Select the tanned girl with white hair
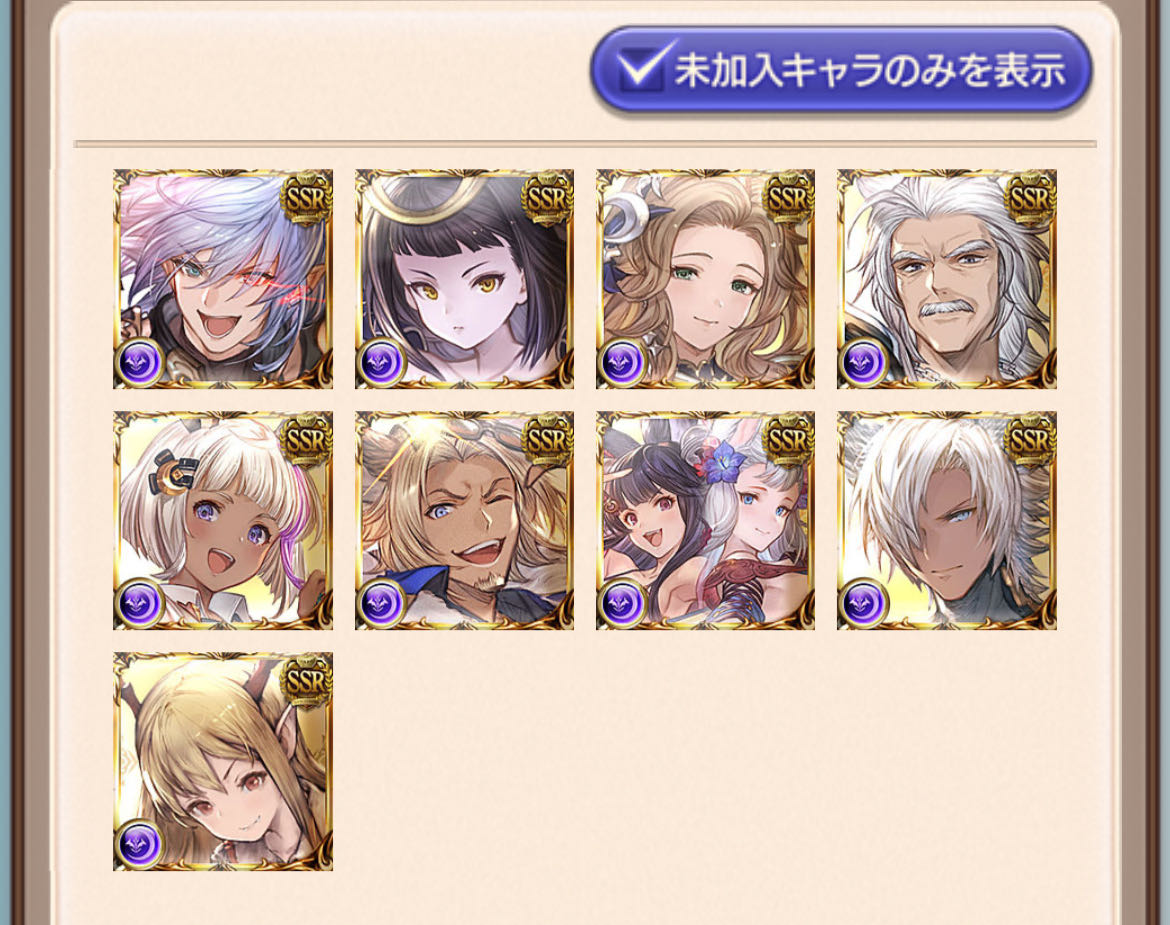Viewport: 1170px width, 925px height. pyautogui.click(x=223, y=520)
